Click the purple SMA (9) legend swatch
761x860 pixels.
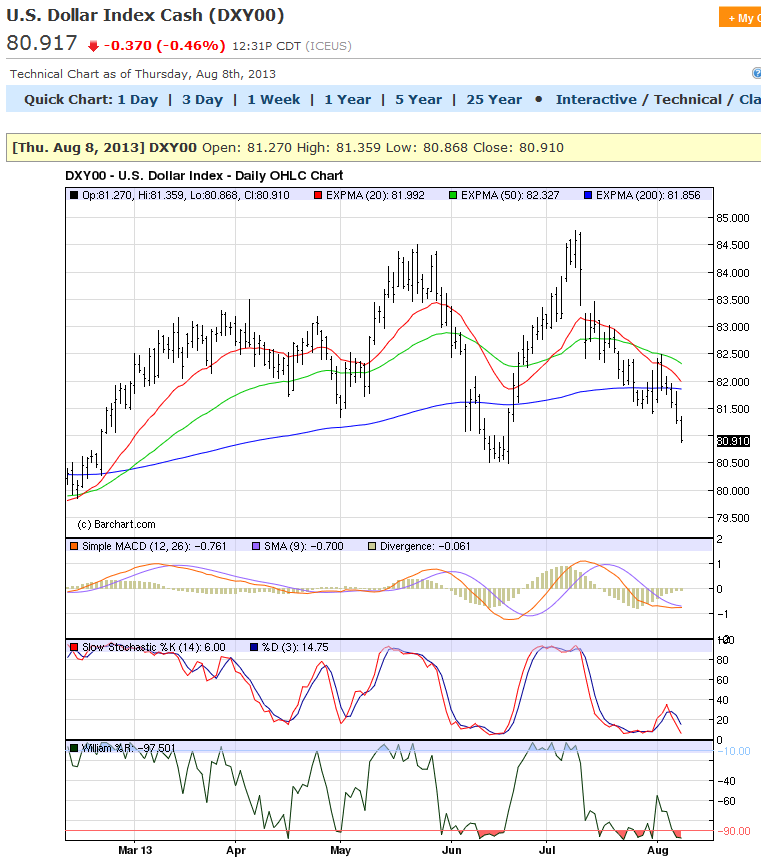point(256,546)
